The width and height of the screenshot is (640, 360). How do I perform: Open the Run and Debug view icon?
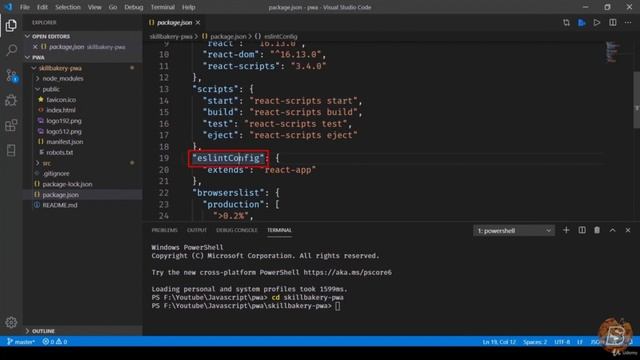[x=11, y=100]
